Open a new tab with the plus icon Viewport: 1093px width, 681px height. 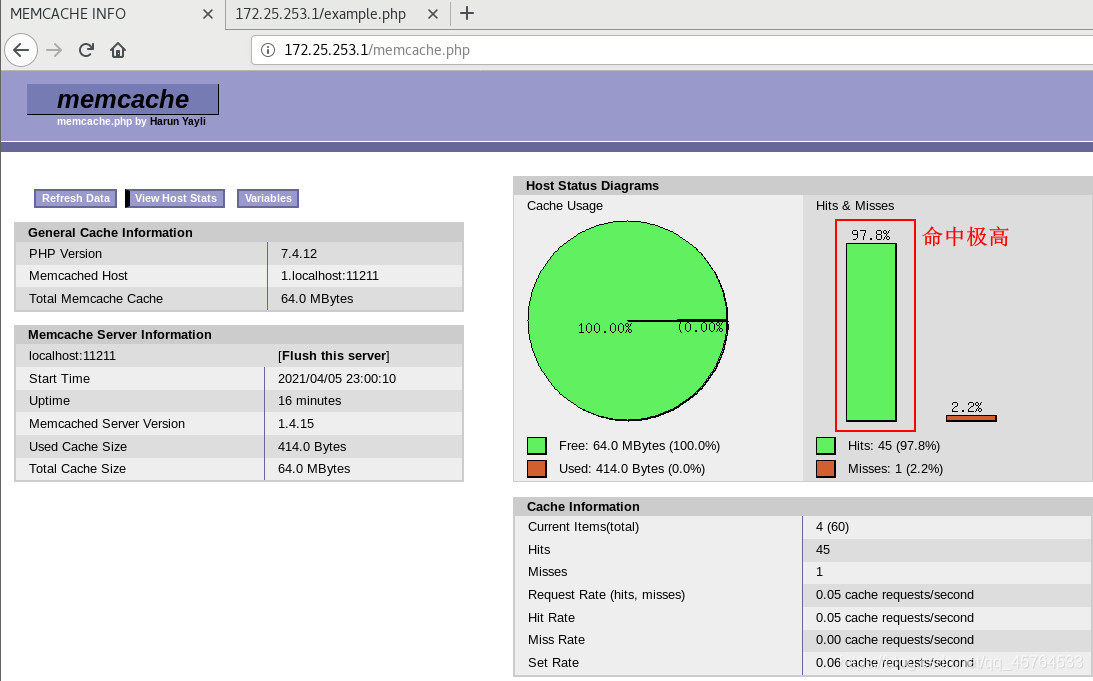click(467, 13)
